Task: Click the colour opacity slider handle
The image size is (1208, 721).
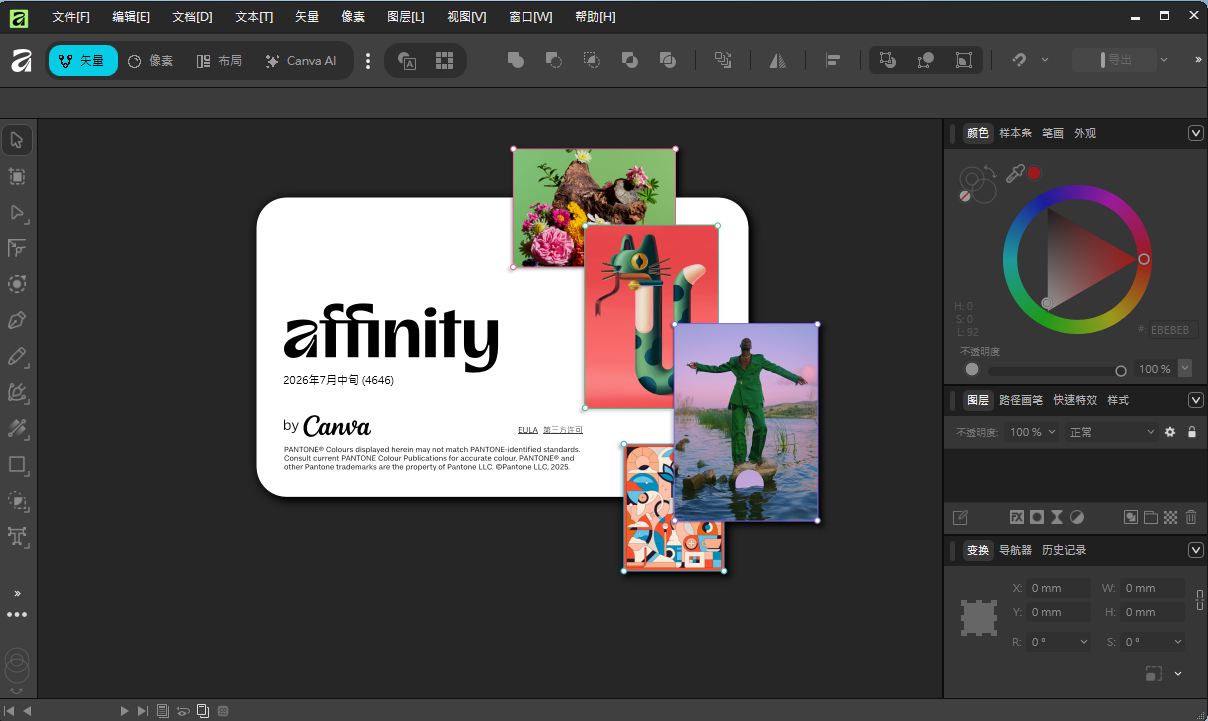Action: (1121, 370)
